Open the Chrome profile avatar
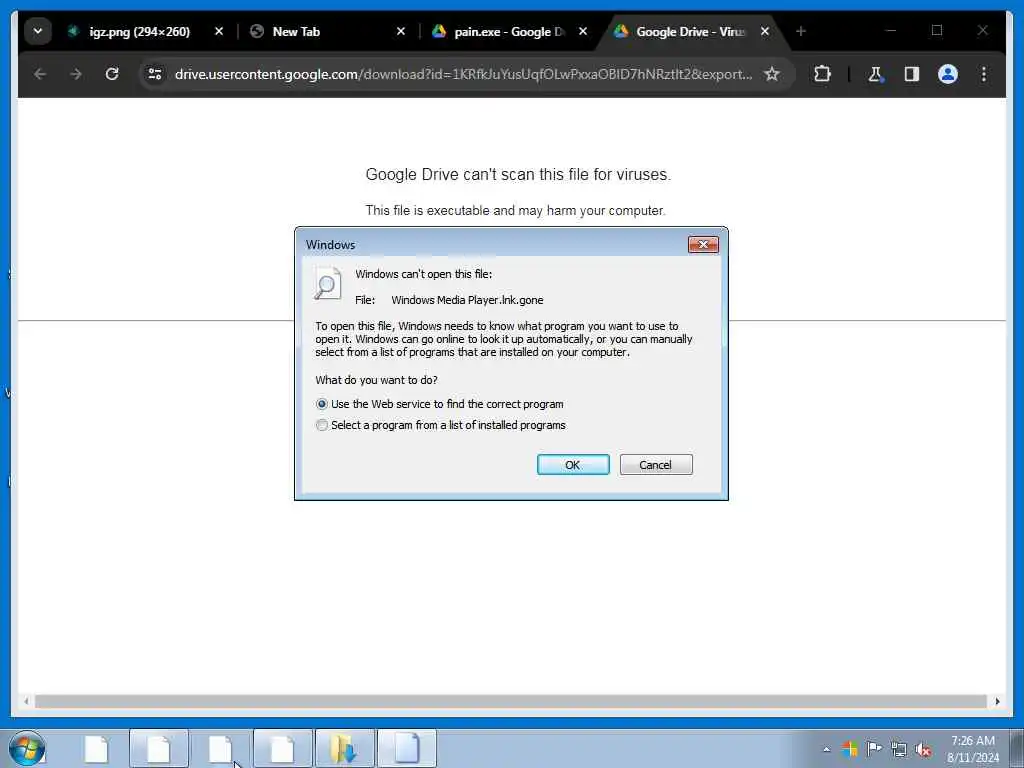1024x768 pixels. pos(948,74)
